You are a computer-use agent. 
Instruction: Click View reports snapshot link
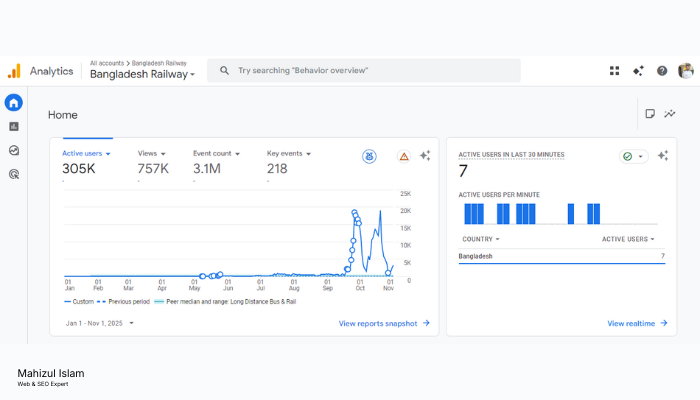pyautogui.click(x=378, y=323)
